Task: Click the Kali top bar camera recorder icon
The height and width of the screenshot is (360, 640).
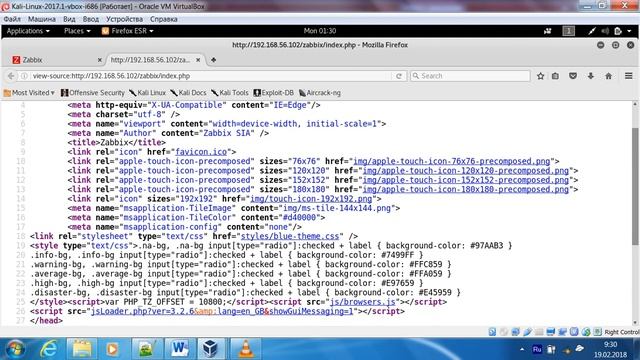Action: pyautogui.click(x=548, y=31)
